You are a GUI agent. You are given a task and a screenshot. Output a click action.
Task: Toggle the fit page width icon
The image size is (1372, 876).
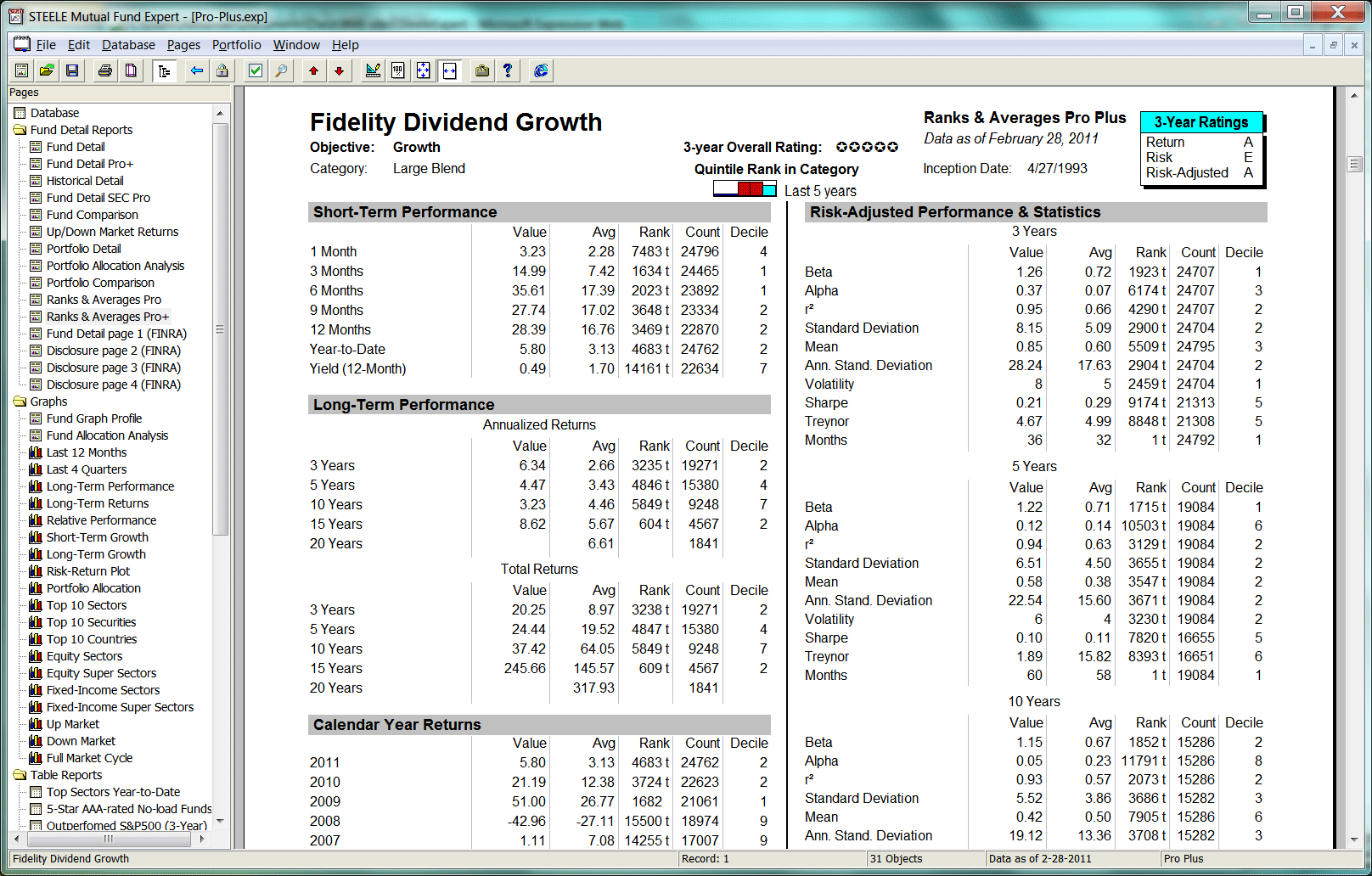(x=450, y=71)
